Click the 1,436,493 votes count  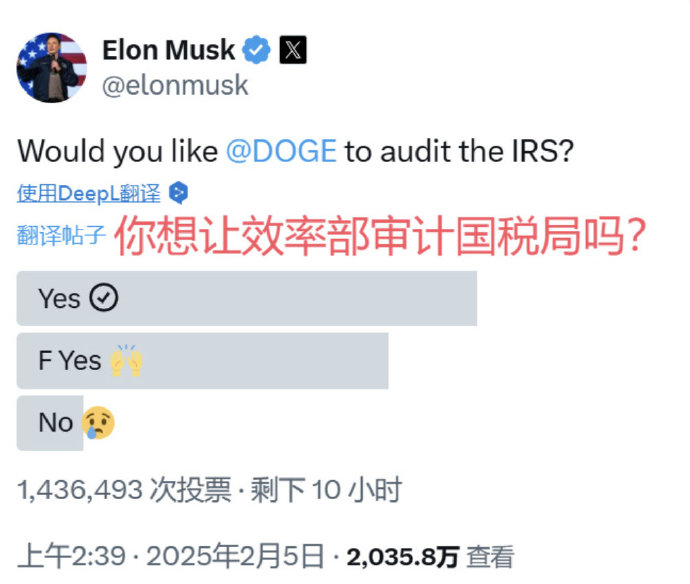pos(124,489)
